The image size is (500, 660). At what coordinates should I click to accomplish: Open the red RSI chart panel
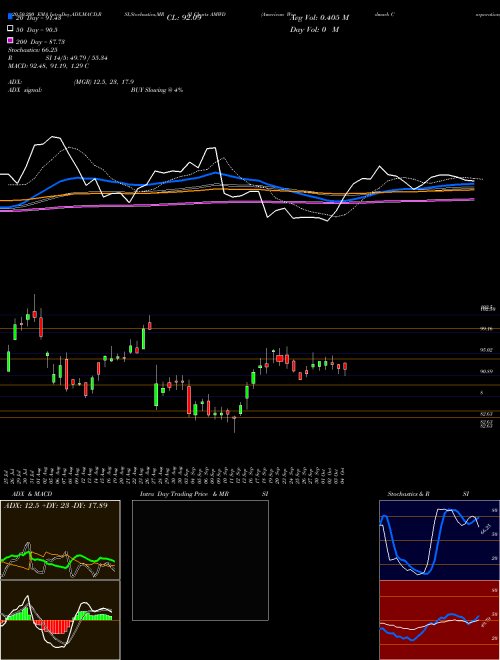pos(439,620)
